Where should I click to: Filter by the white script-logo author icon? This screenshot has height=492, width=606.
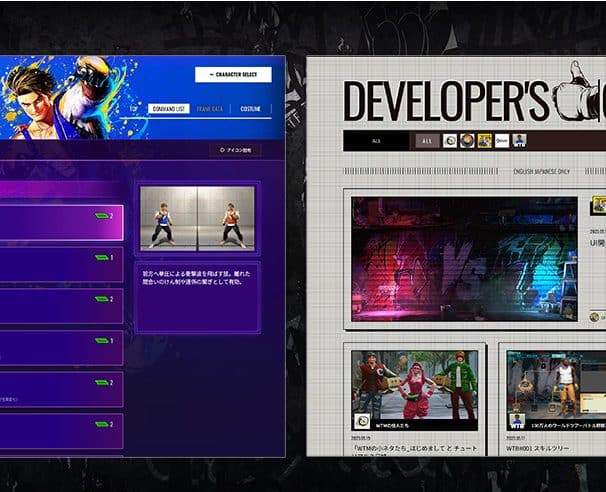[502, 141]
